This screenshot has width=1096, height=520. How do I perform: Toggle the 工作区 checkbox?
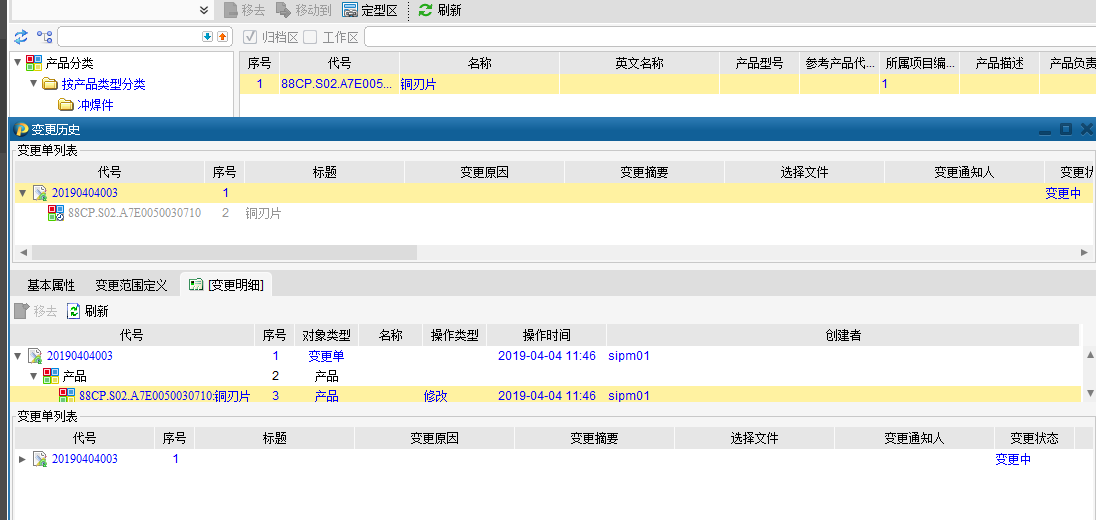pos(310,36)
